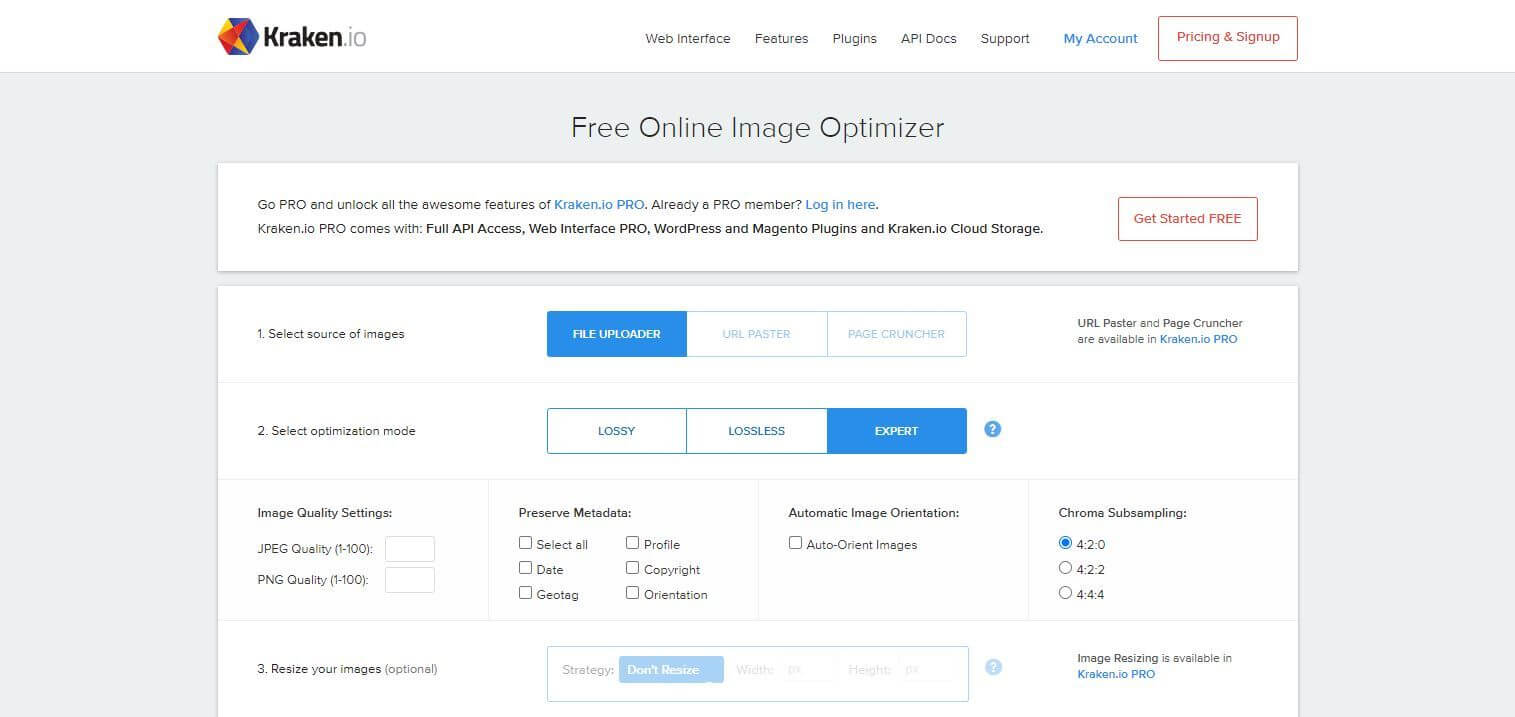Viewport: 1515px width, 717px height.
Task: Tick the Copyright checkbox
Action: pos(633,568)
